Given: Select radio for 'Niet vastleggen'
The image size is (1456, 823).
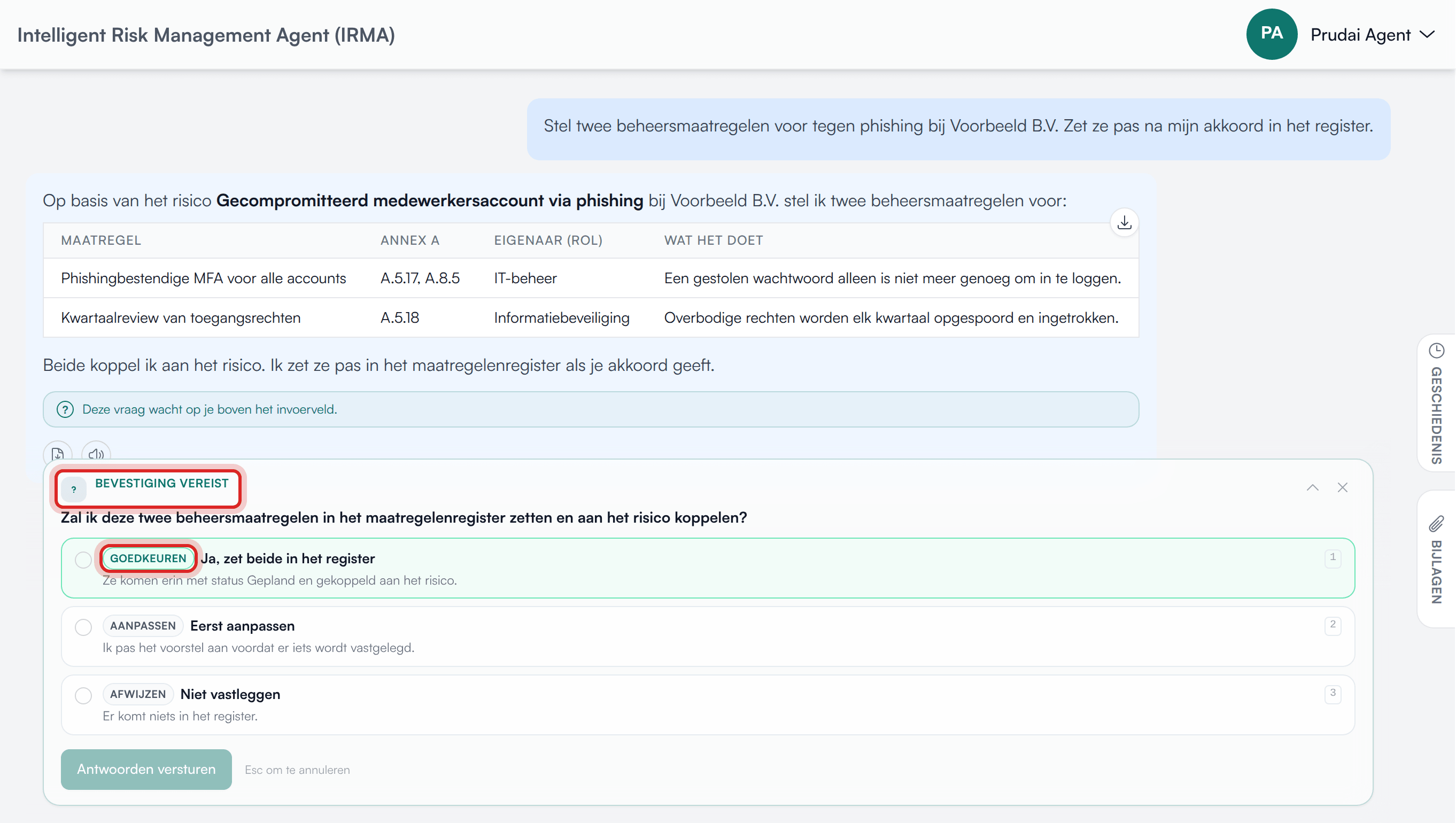Looking at the screenshot, I should click(83, 696).
